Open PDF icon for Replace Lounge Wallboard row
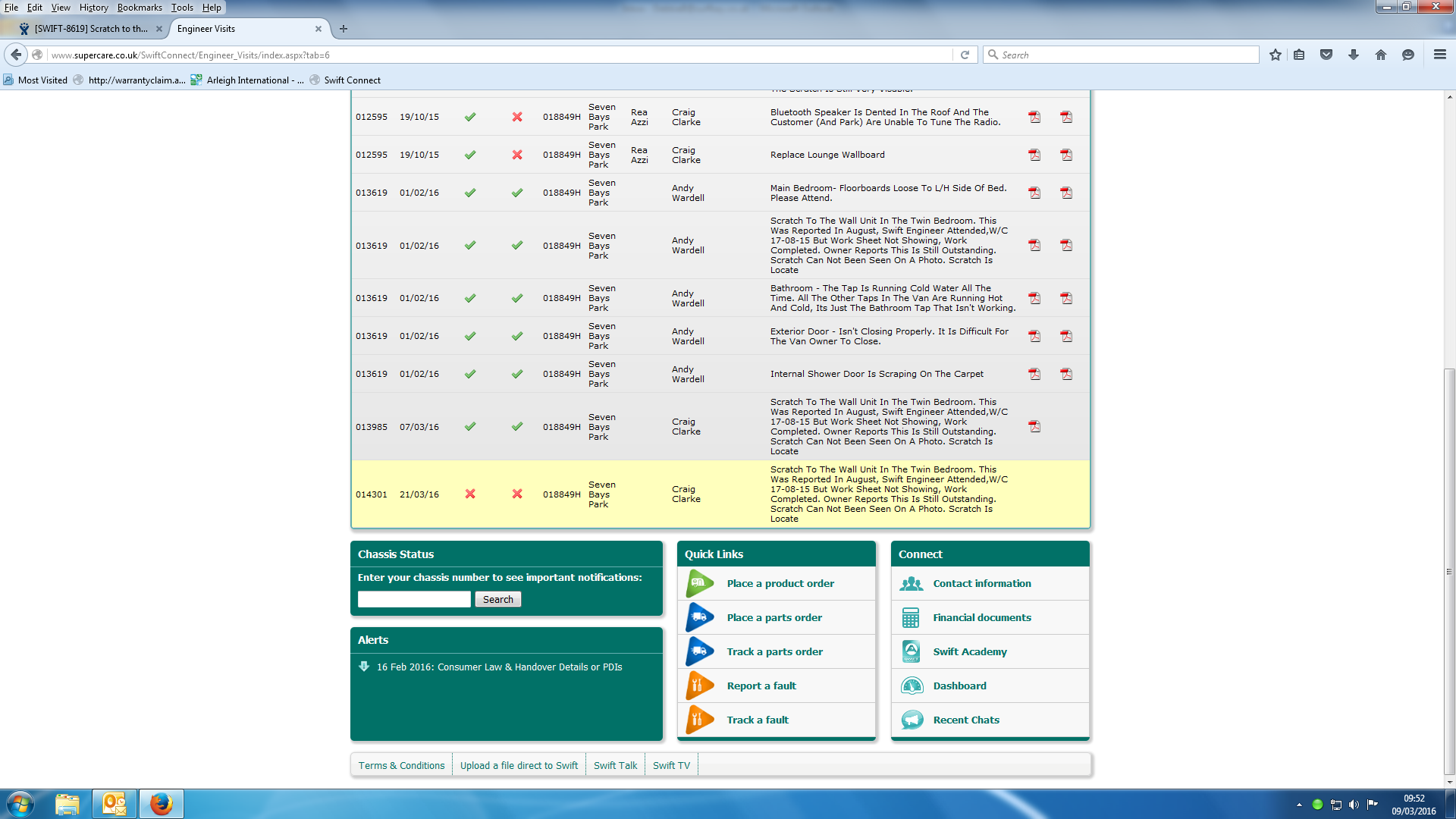The height and width of the screenshot is (819, 1456). [1034, 155]
